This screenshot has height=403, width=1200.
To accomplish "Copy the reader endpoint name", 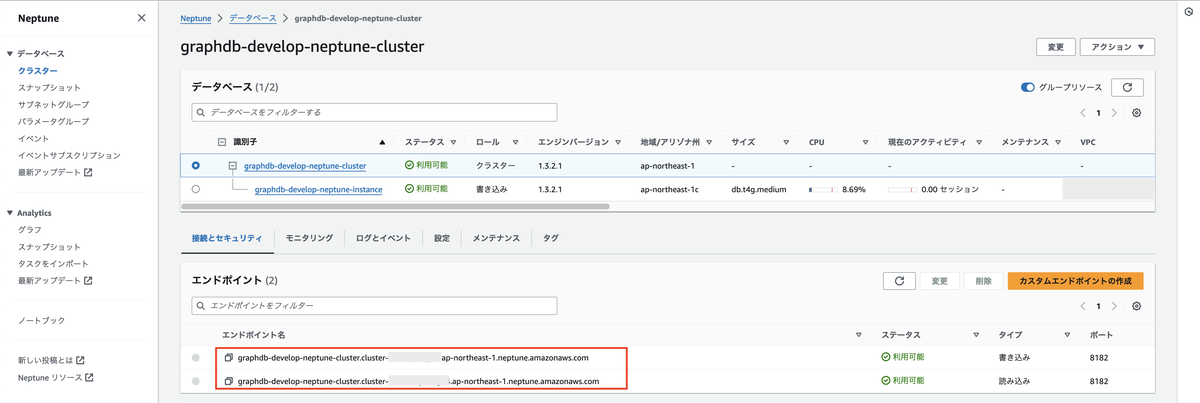I will 228,381.
